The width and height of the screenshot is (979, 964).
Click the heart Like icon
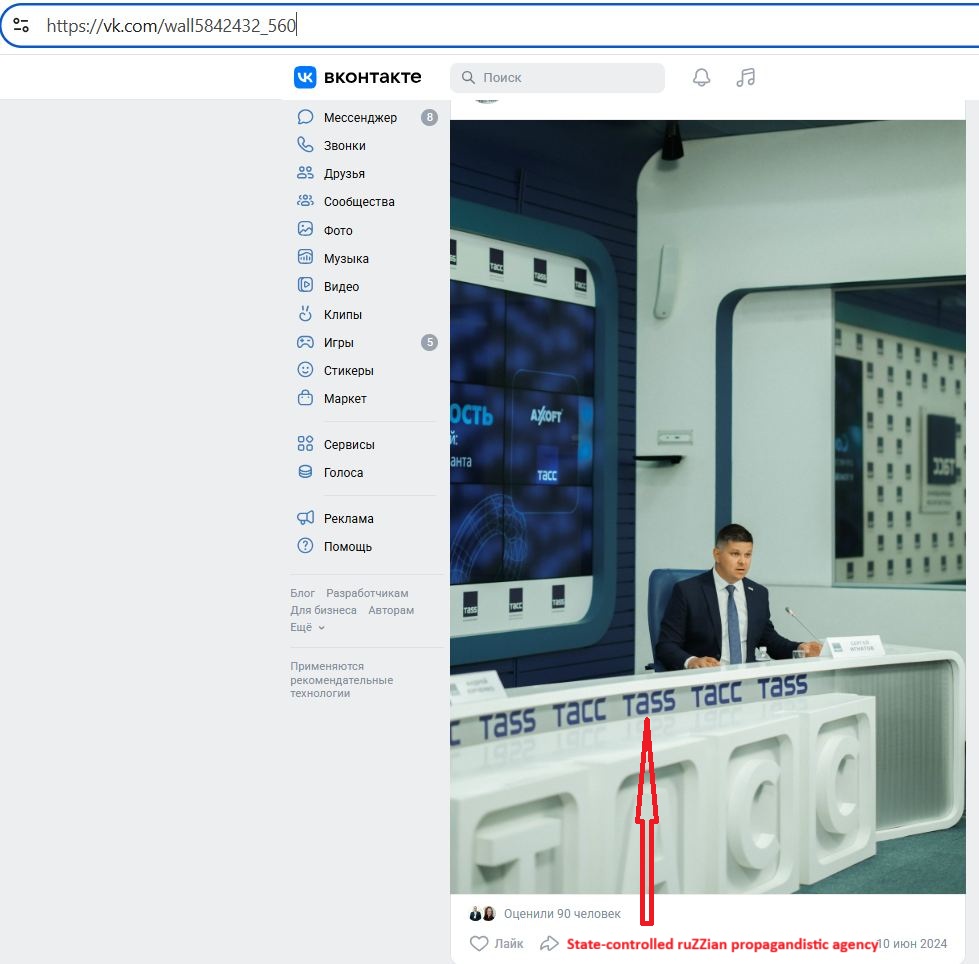coord(479,943)
